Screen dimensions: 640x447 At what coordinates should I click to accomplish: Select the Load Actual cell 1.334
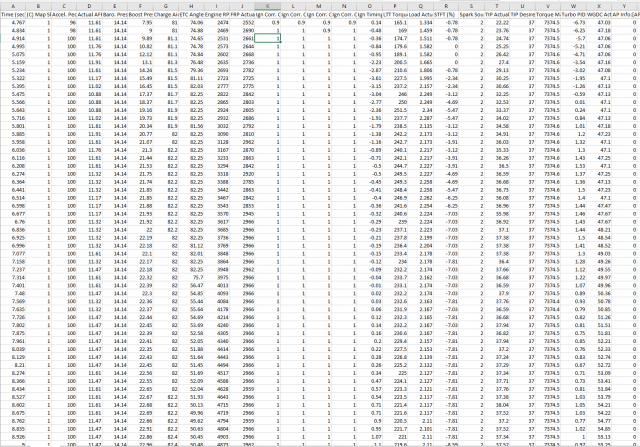point(420,22)
